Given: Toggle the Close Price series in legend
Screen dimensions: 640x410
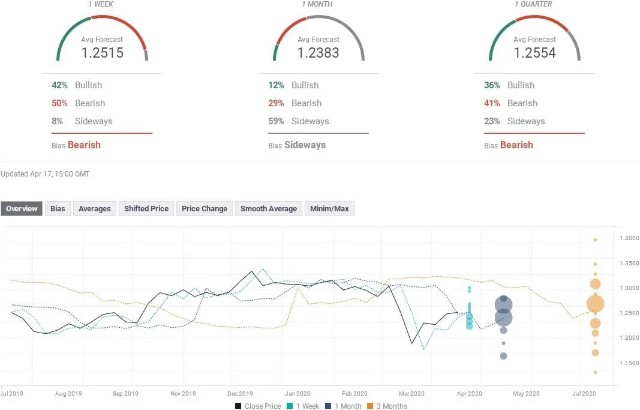Looking at the screenshot, I should click(x=258, y=404).
